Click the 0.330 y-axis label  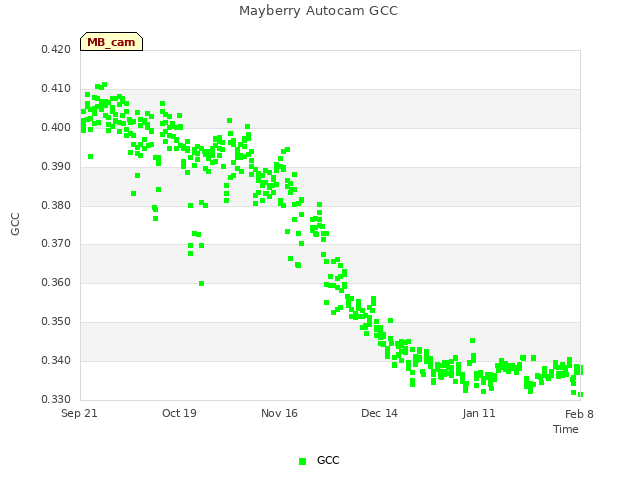56,399
